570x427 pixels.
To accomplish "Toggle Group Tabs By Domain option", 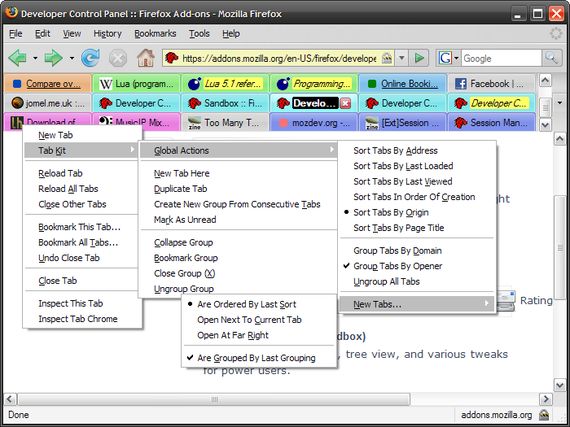I will pyautogui.click(x=417, y=251).
